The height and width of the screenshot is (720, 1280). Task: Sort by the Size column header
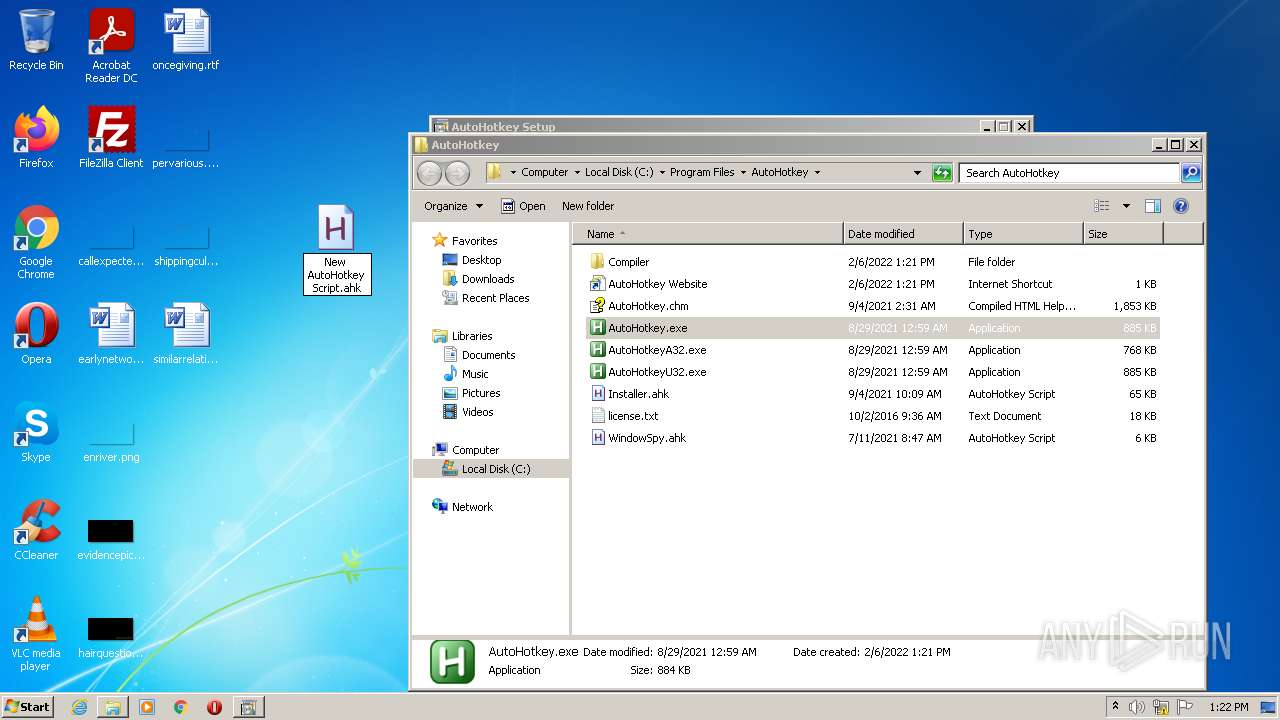pyautogui.click(x=1123, y=234)
